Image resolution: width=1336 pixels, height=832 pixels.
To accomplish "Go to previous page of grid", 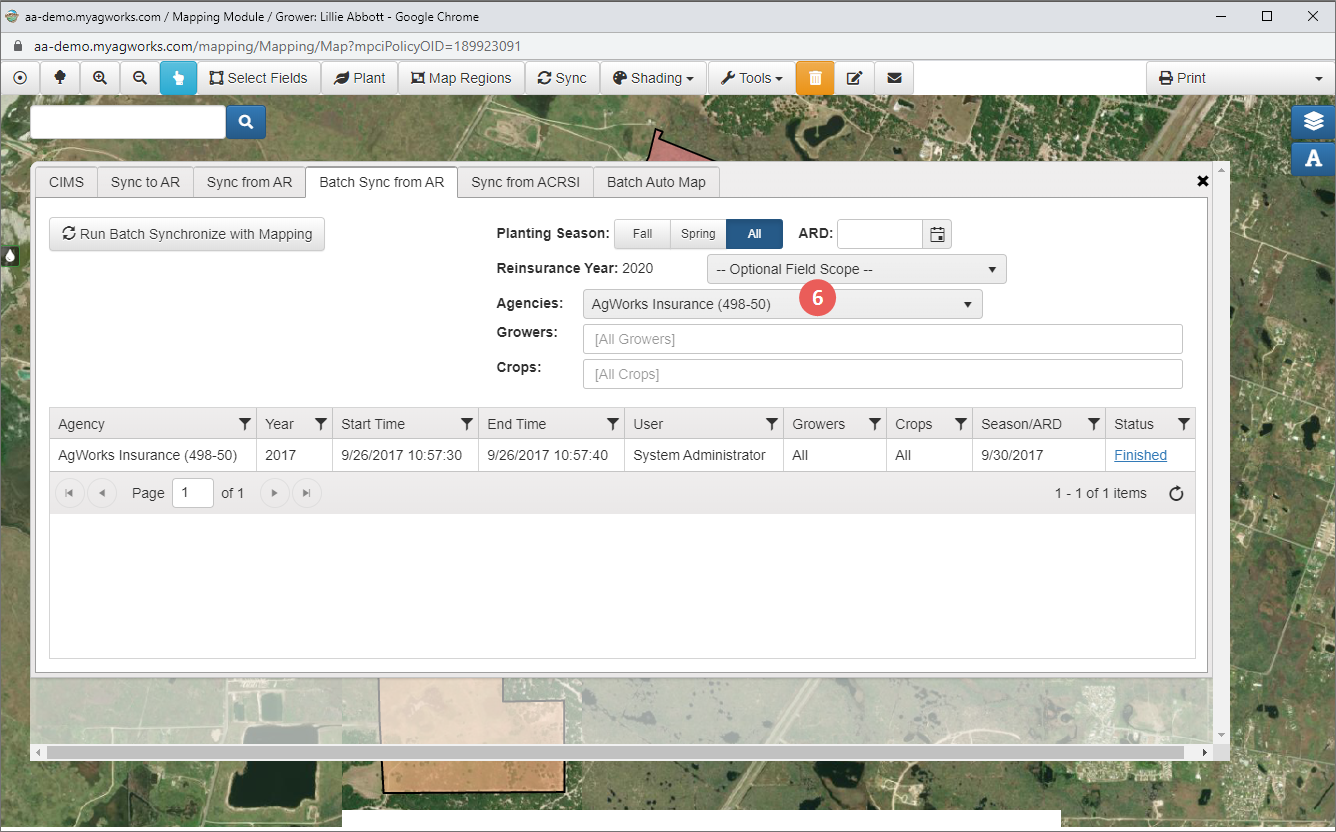I will pyautogui.click(x=102, y=493).
